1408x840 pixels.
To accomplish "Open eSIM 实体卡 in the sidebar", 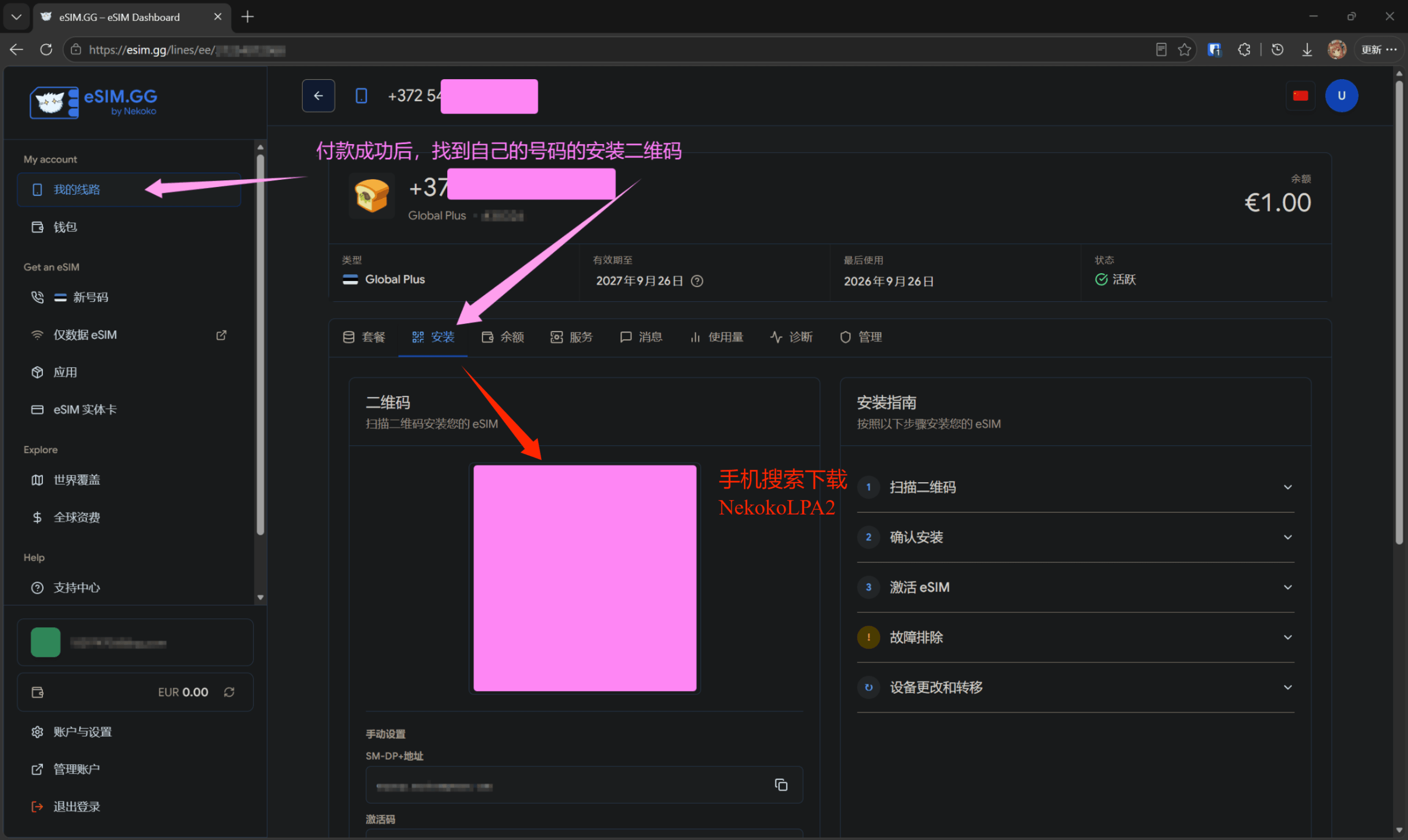I will [129, 409].
